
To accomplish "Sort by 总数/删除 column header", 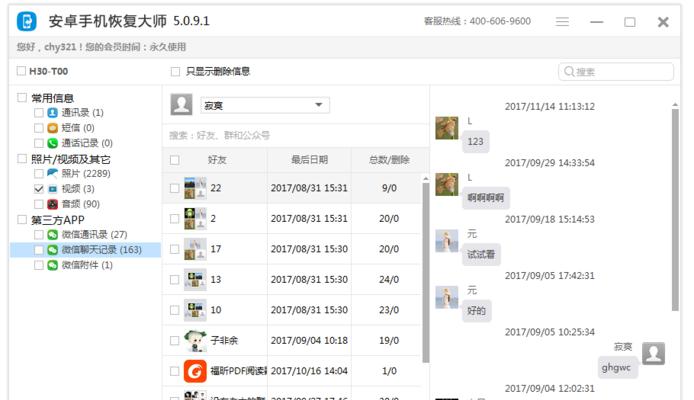I will click(389, 160).
